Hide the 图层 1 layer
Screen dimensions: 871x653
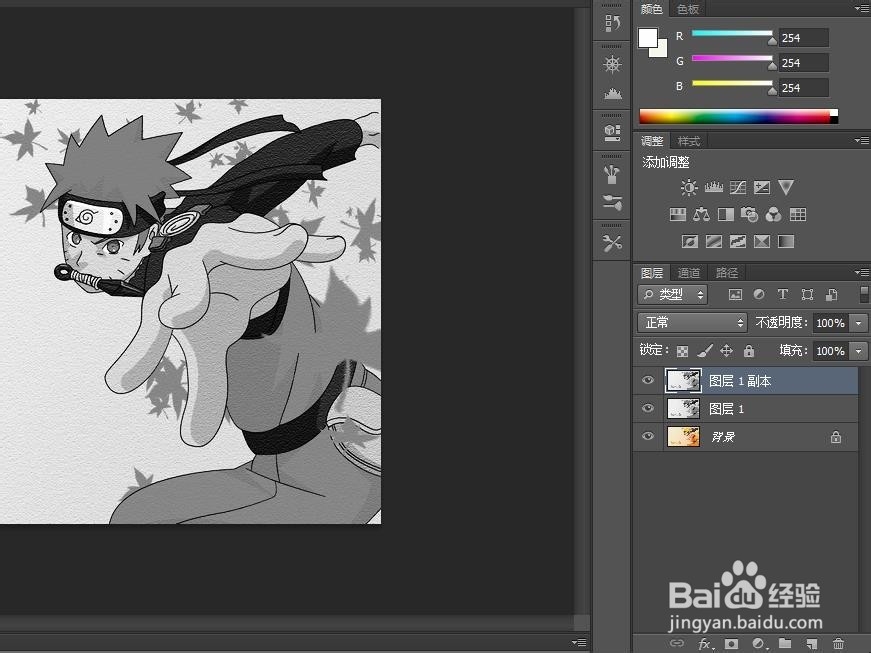tap(648, 408)
